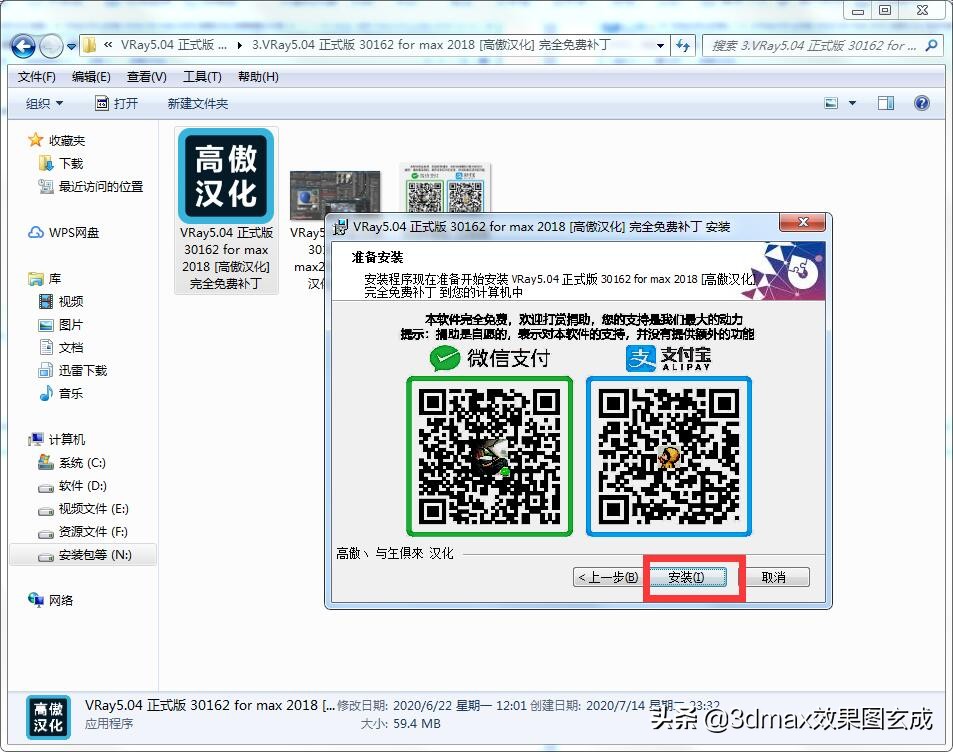This screenshot has width=953, height=752.
Task: Open the 编辑(E) menu
Action: [x=91, y=77]
